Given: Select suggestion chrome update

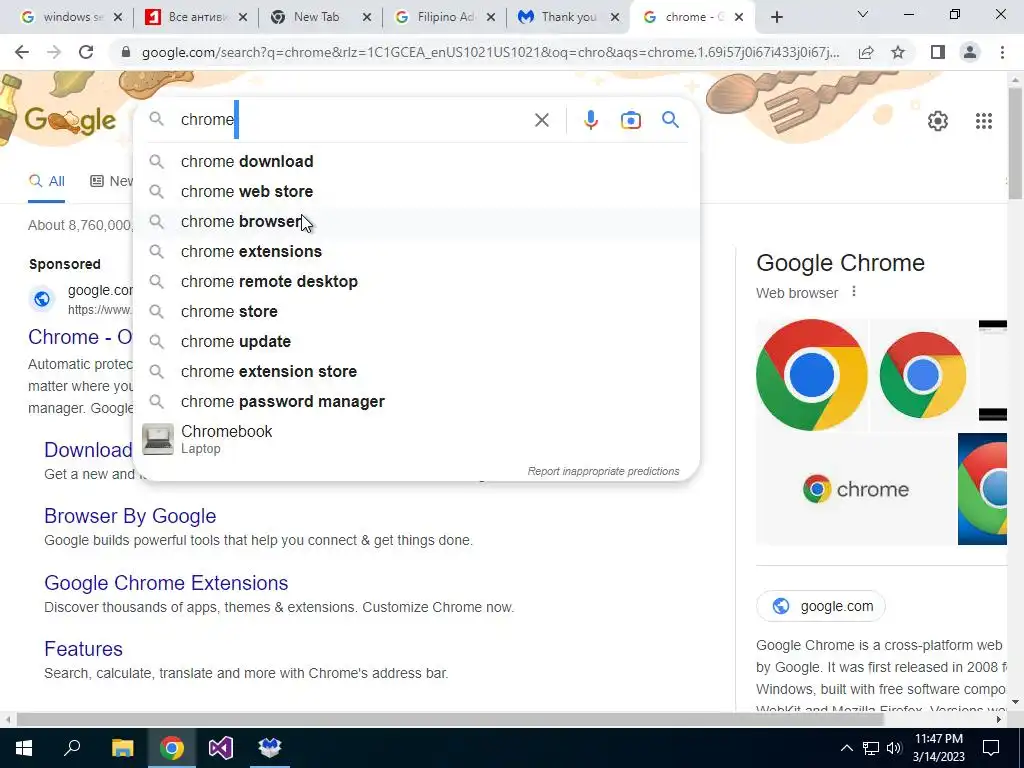Looking at the screenshot, I should (x=417, y=342).
